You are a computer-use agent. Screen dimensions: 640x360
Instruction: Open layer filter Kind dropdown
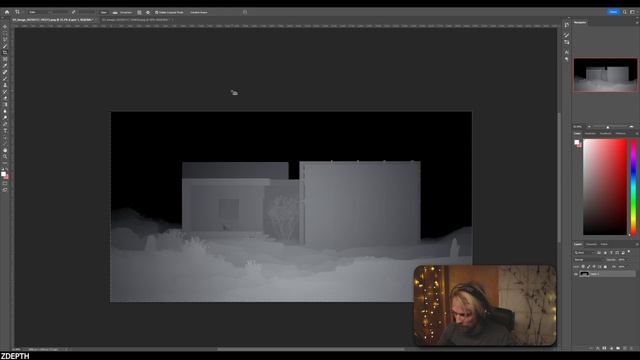pyautogui.click(x=584, y=253)
